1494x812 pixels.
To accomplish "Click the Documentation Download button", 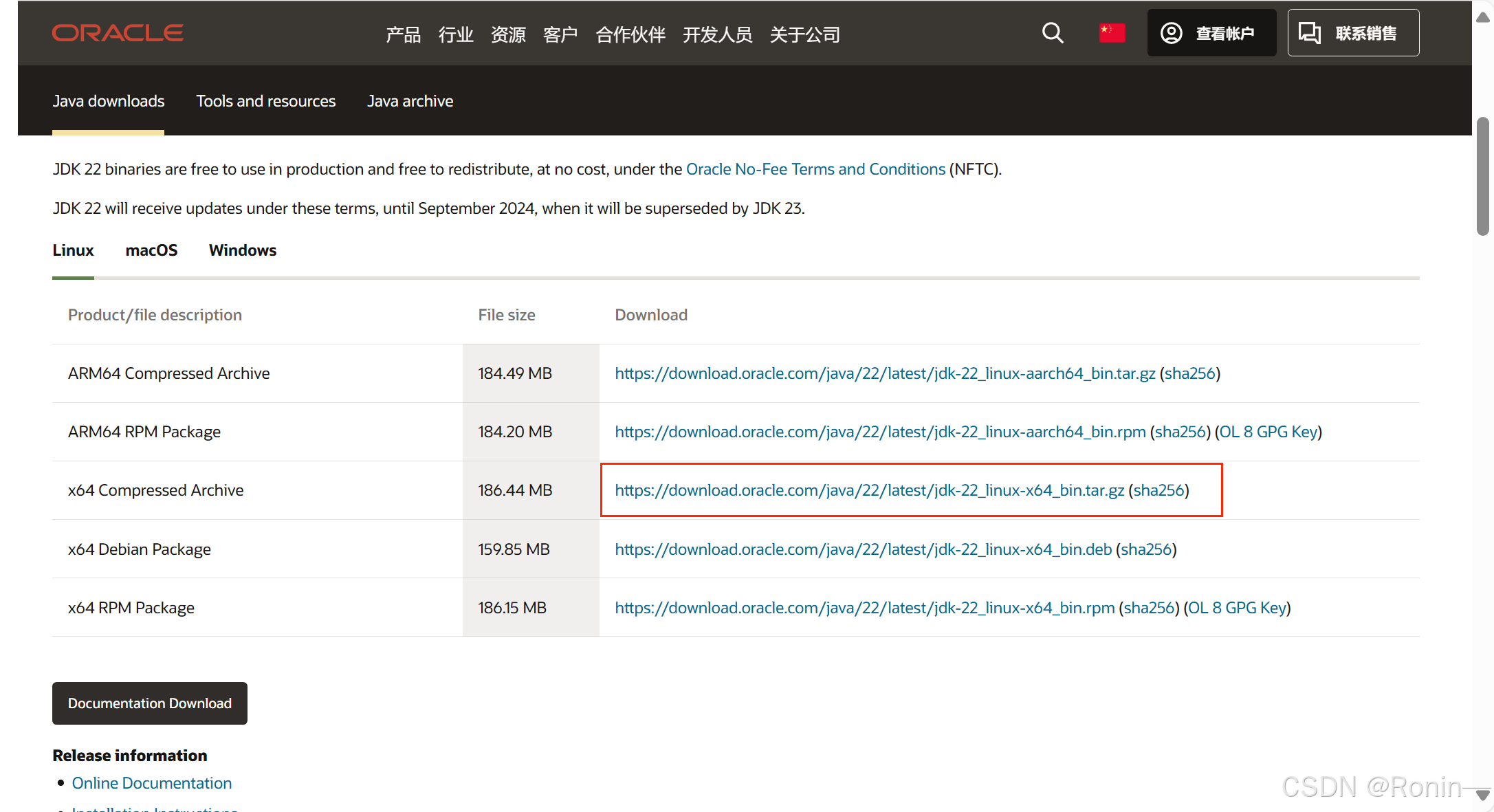I will click(149, 703).
